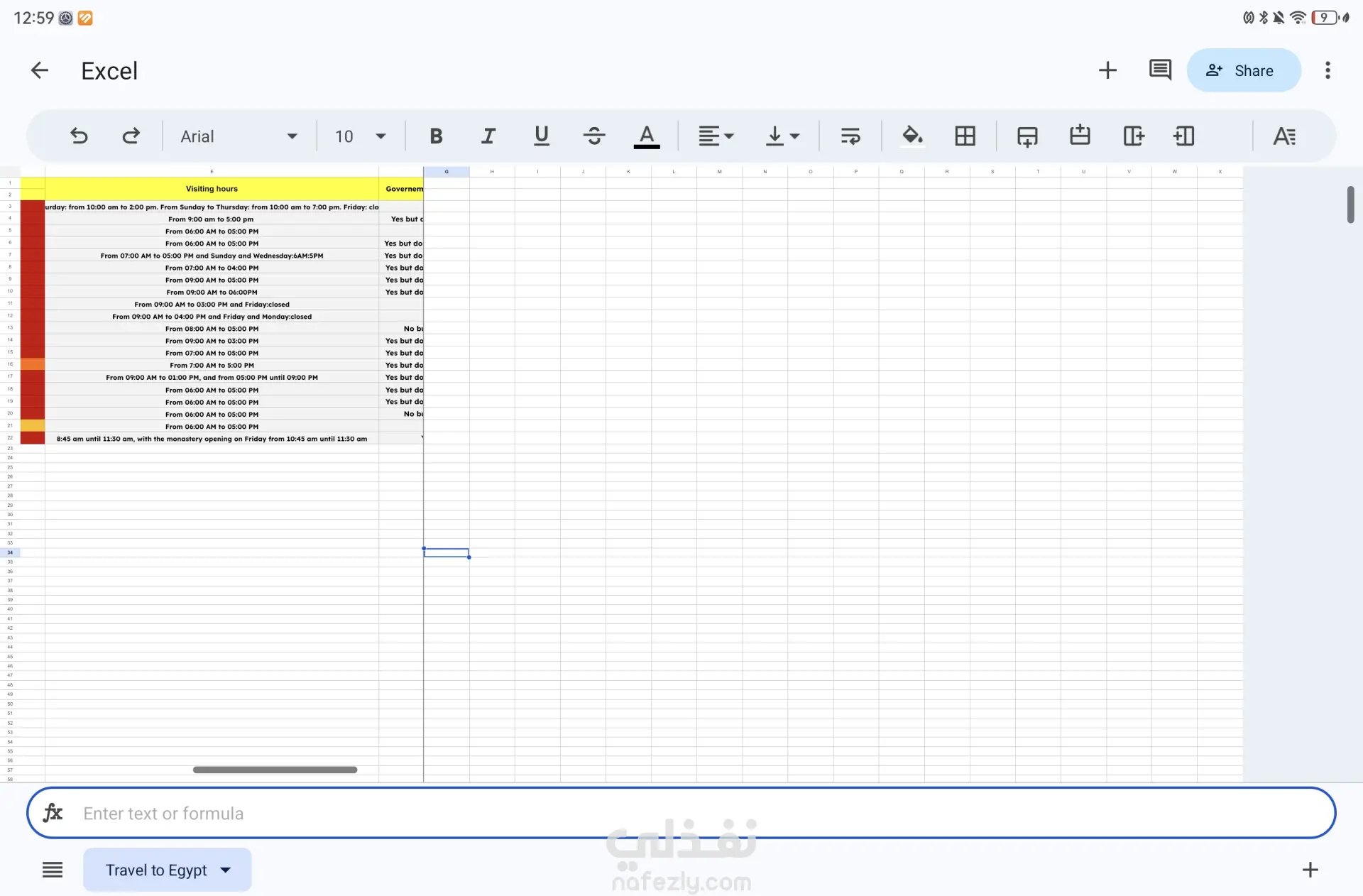1363x896 pixels.
Task: Insert a row below
Action: pos(1027,136)
